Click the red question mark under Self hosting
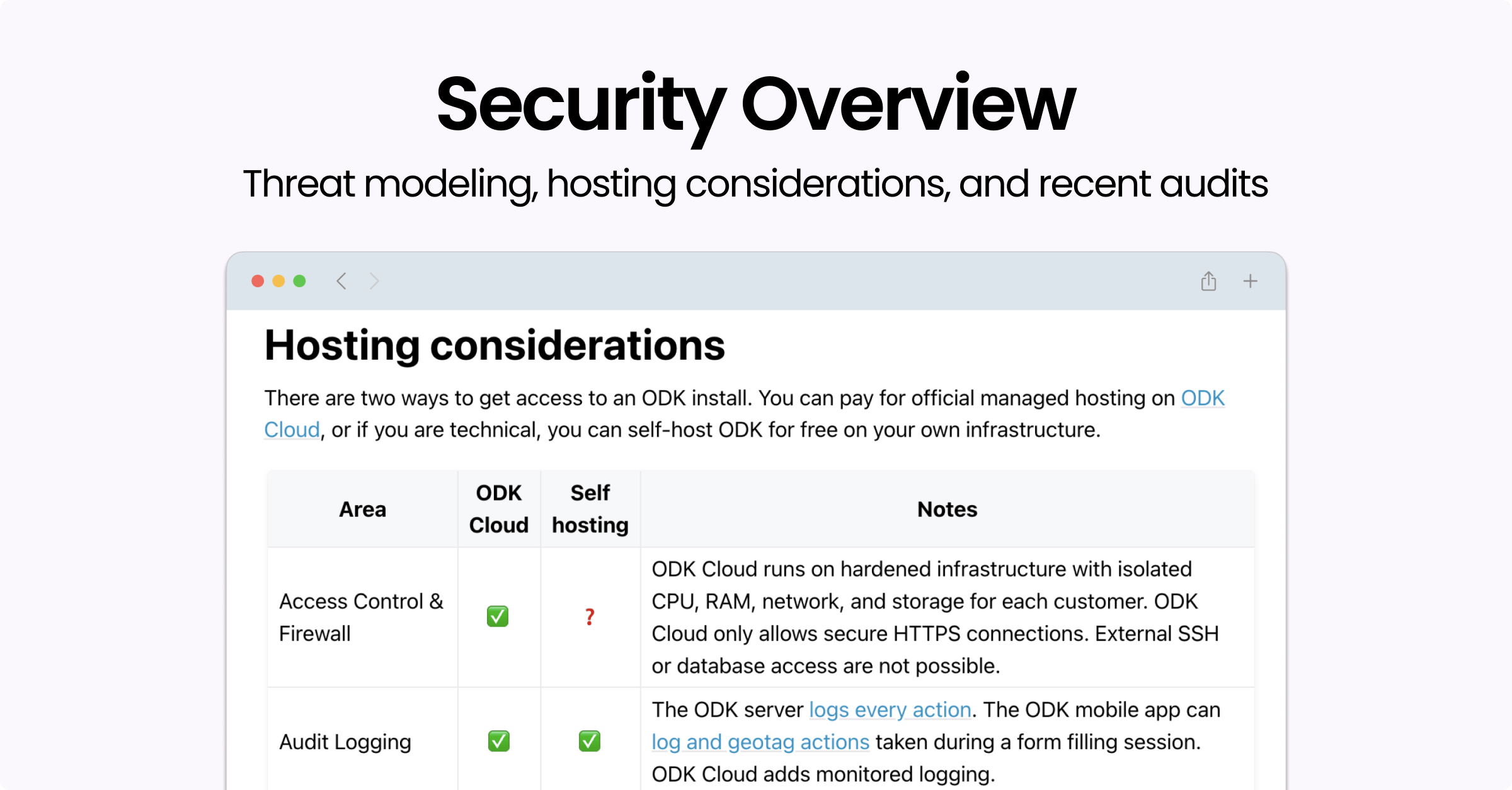 (590, 617)
